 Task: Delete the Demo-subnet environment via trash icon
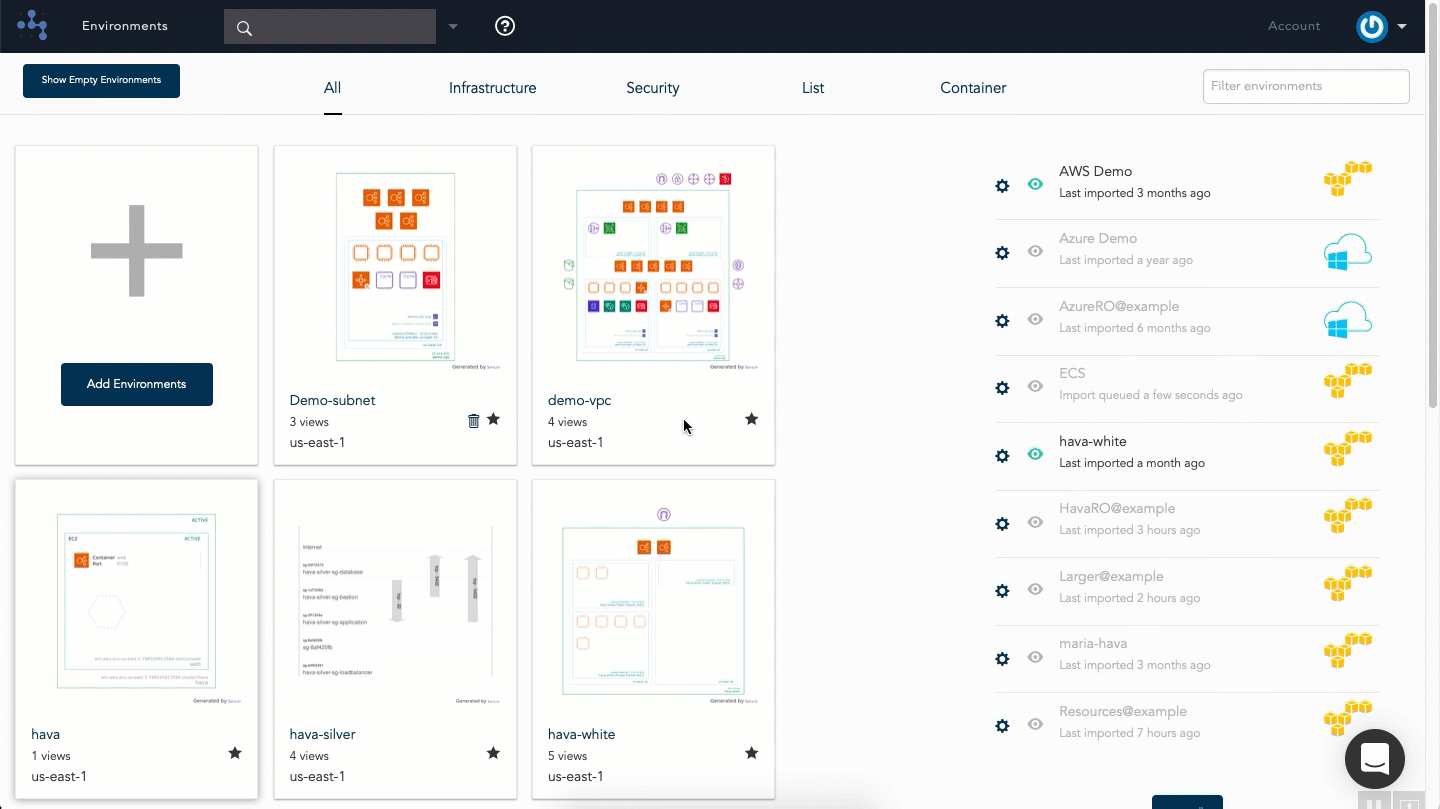pos(474,421)
